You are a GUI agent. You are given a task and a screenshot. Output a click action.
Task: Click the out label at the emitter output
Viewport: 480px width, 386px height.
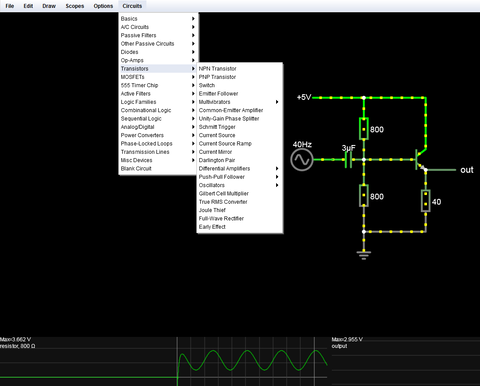coord(467,170)
